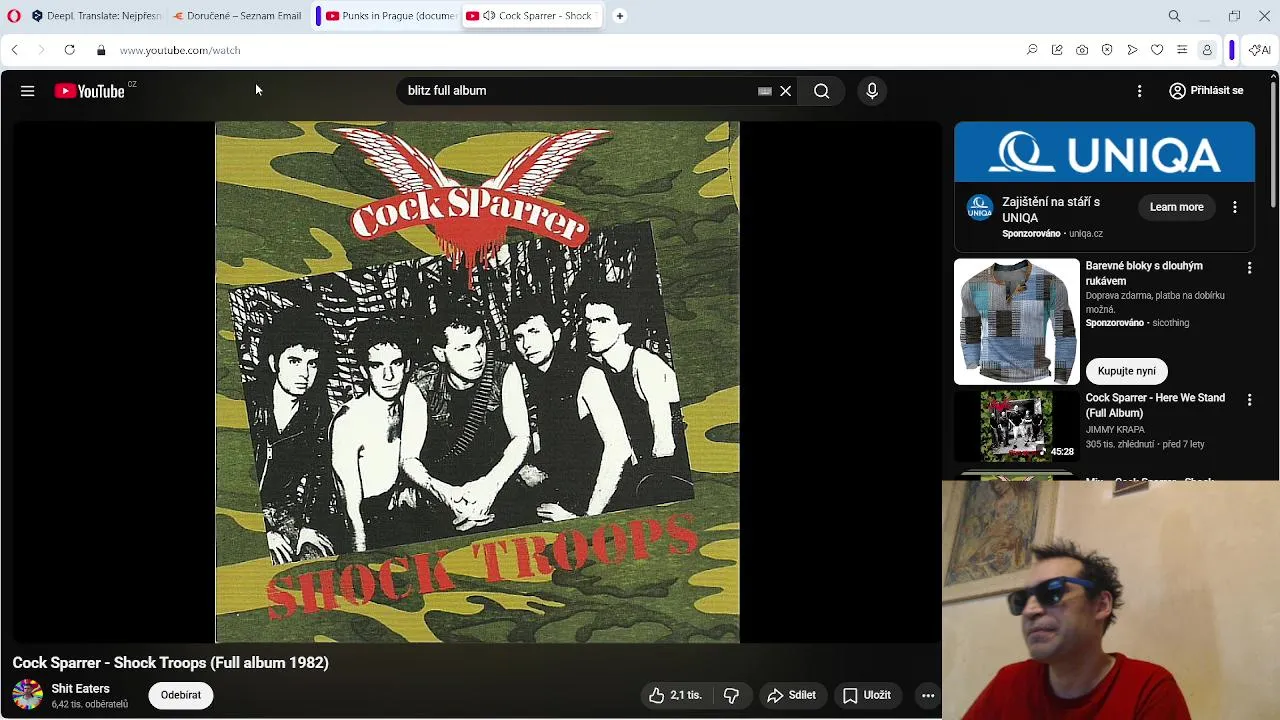This screenshot has width=1280, height=720.
Task: Click the zoom-out magnifier in address bar
Action: pyautogui.click(x=1032, y=50)
